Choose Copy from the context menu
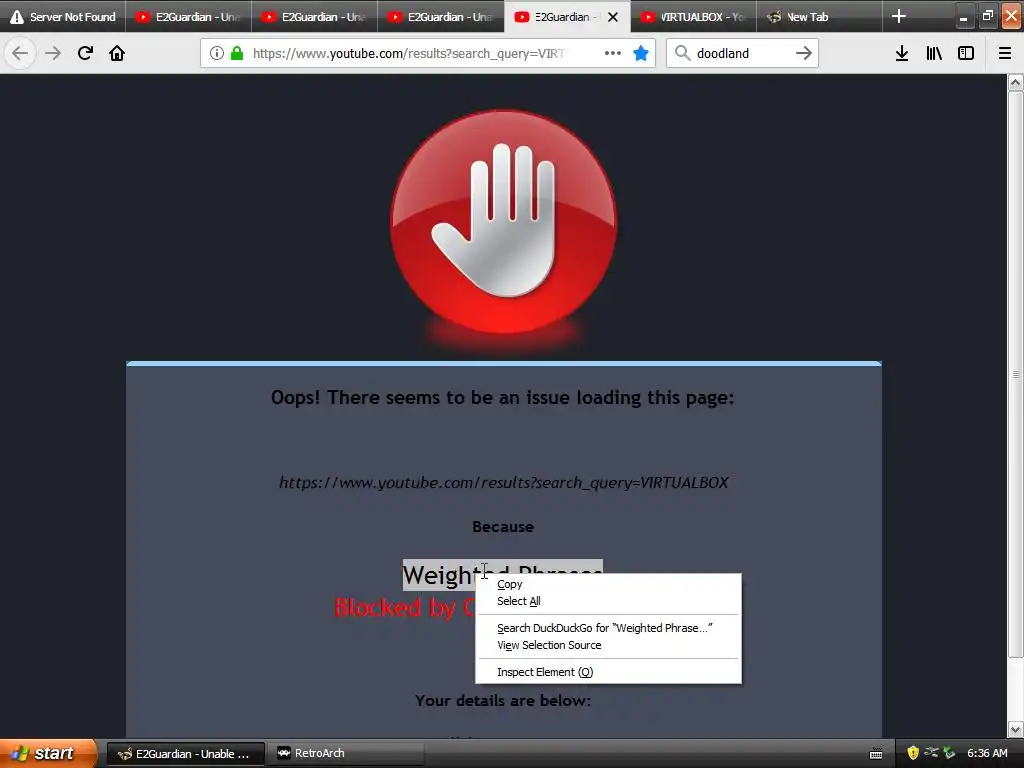 (x=608, y=584)
